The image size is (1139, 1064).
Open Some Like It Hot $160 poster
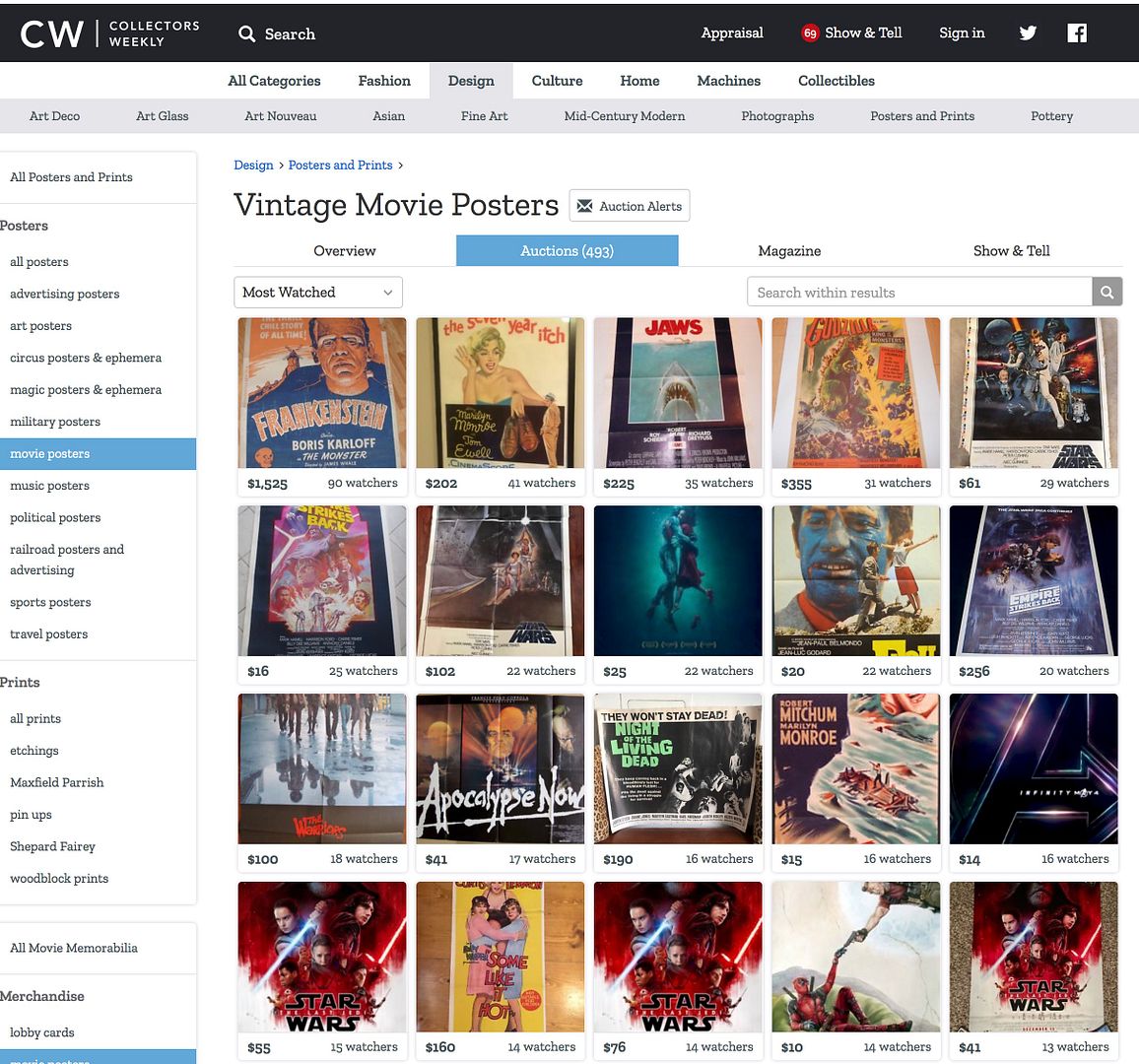point(500,971)
